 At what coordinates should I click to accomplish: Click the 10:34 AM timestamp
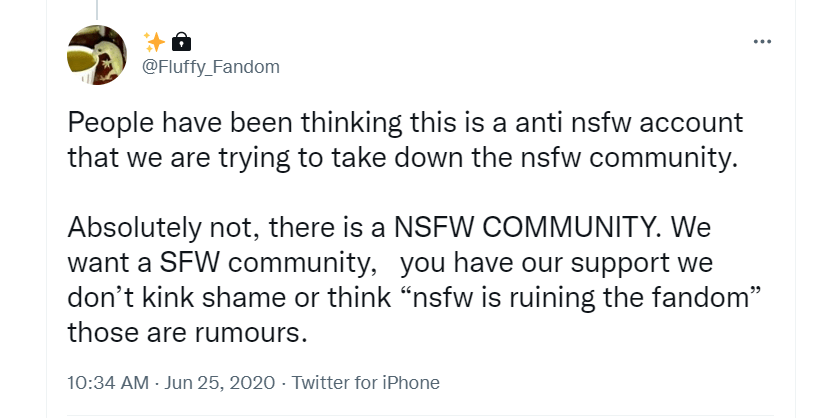(108, 383)
